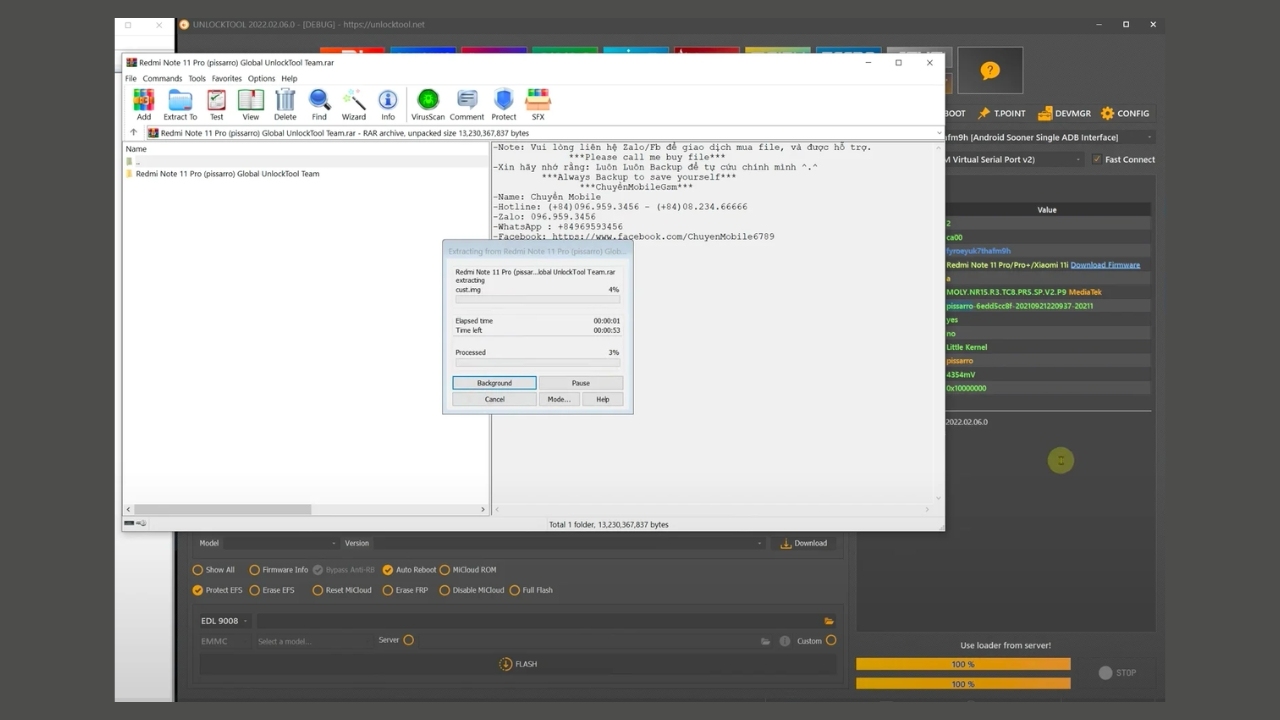Open the Version dropdown
Screen dimensions: 1280x720
point(570,543)
